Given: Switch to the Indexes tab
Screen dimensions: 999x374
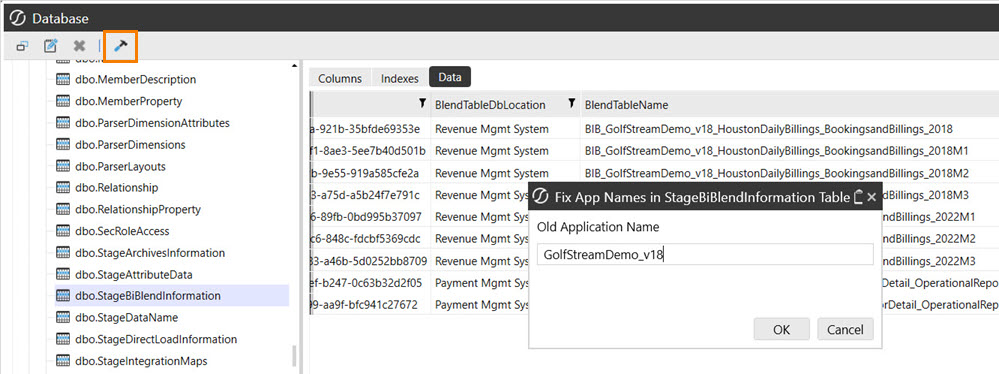Looking at the screenshot, I should pos(399,78).
